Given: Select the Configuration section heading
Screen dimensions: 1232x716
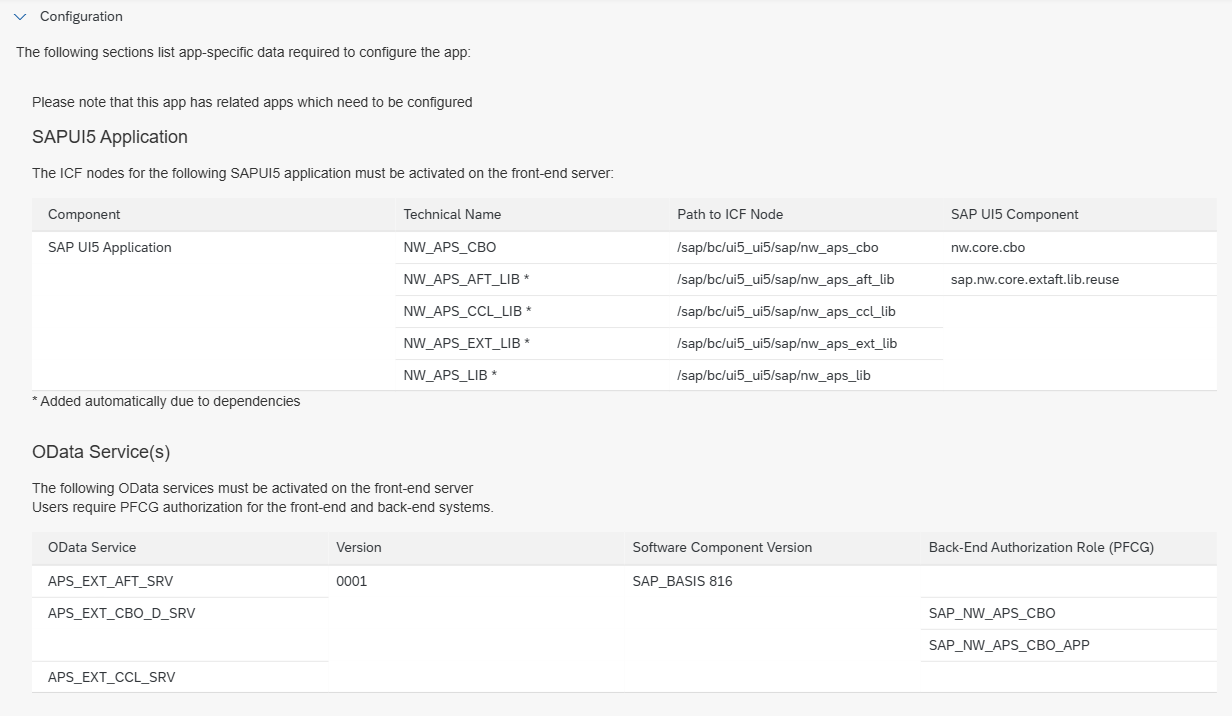Looking at the screenshot, I should tap(81, 17).
